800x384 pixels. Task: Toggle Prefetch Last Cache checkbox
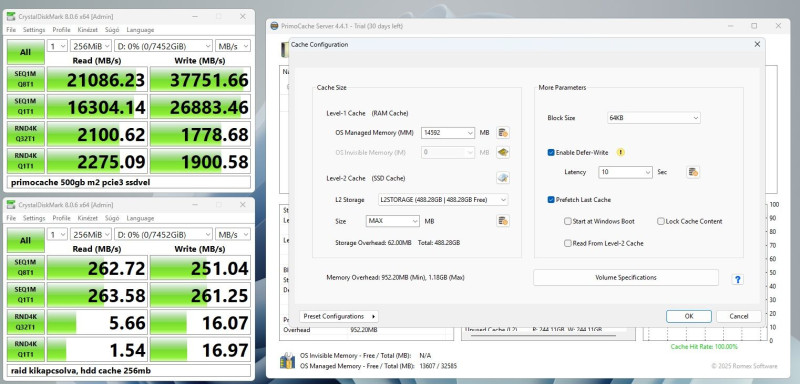[x=551, y=199]
